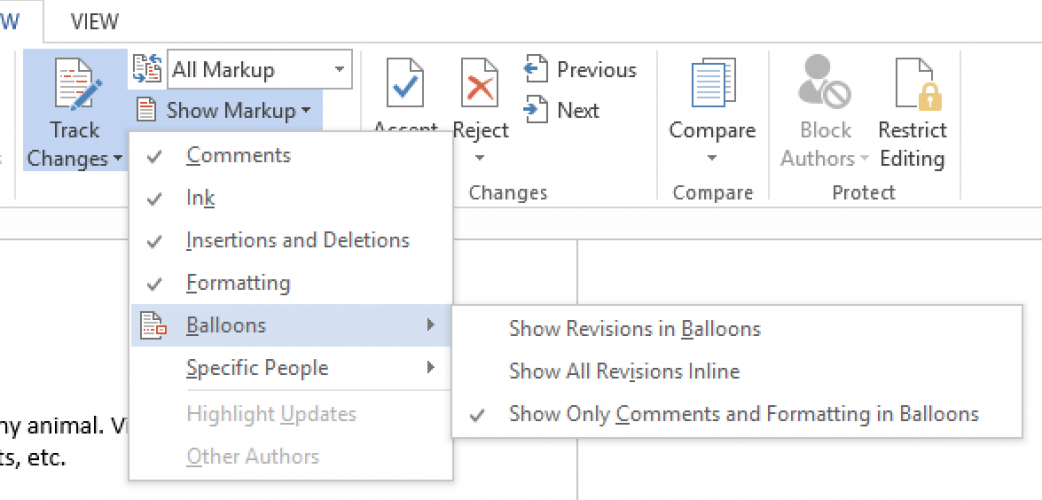Open the Reject dropdown arrow

tap(480, 158)
